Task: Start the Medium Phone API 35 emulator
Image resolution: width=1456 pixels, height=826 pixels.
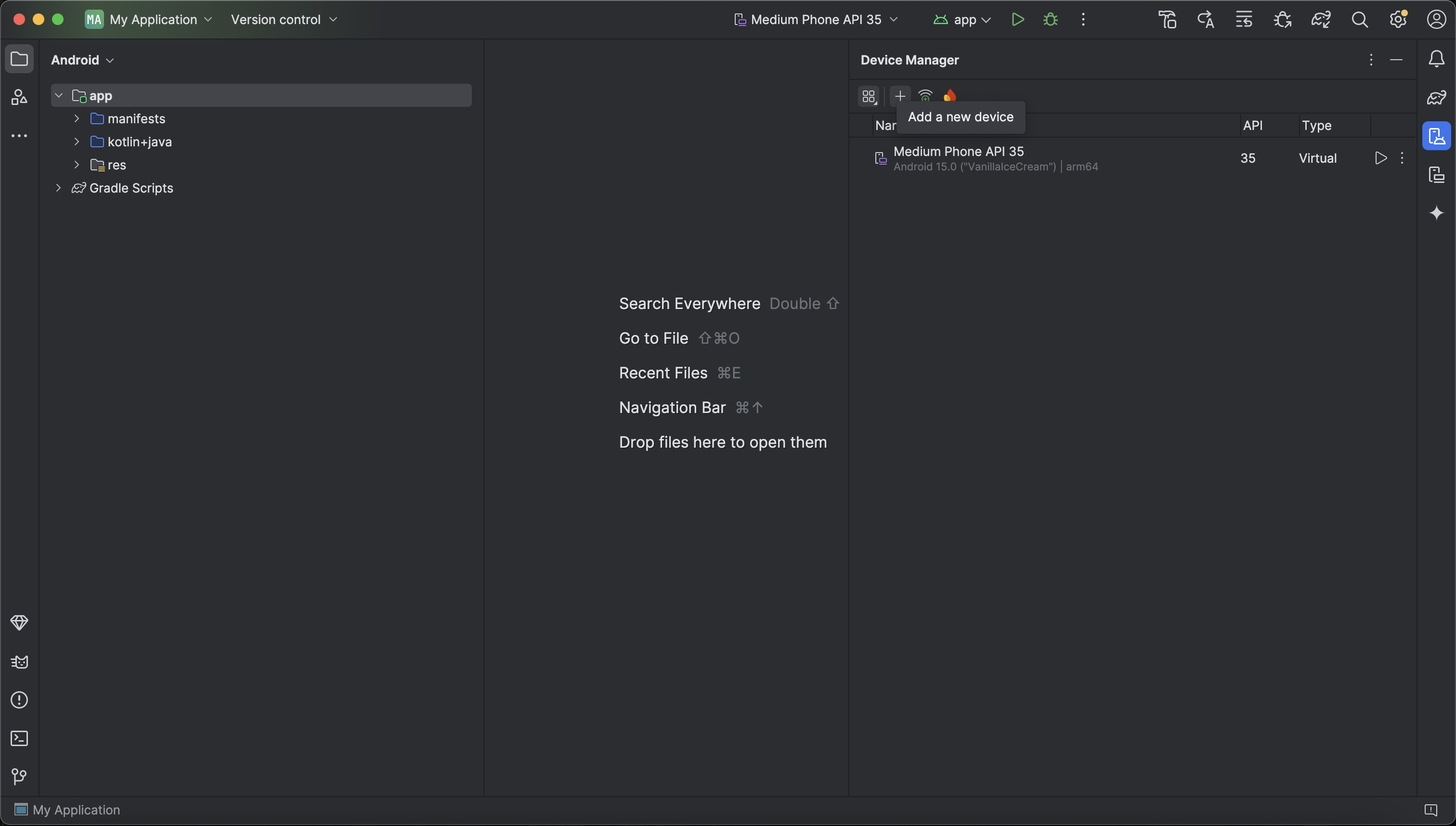Action: click(1380, 158)
